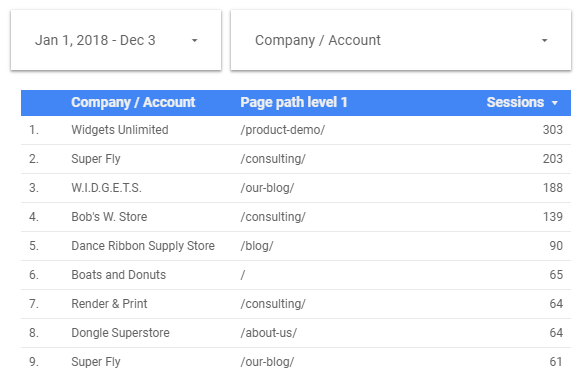Select the /blog/ path cell
The image size is (588, 375).
[x=257, y=246]
